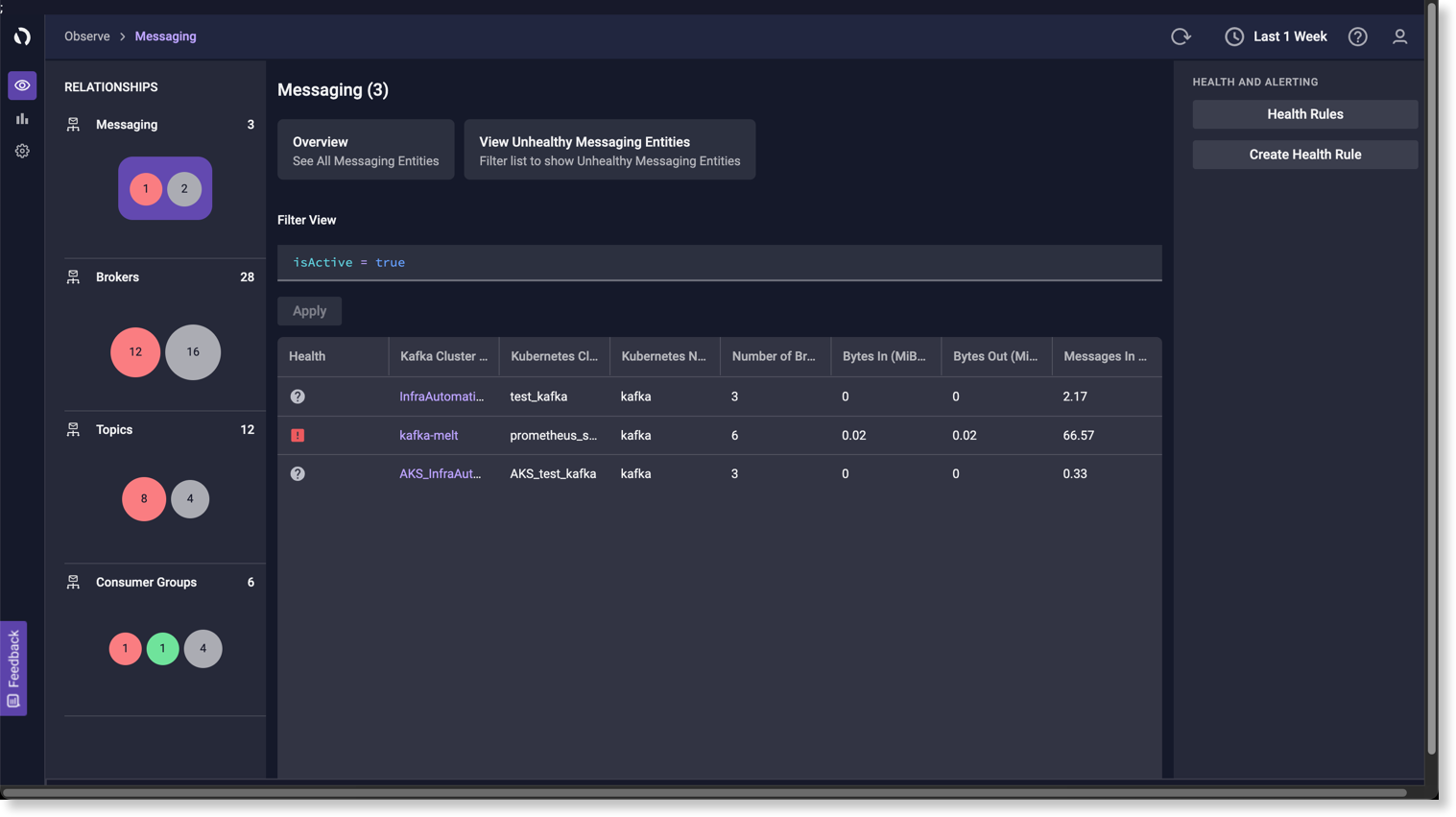Click the 66.57 messages value

coord(1078,435)
